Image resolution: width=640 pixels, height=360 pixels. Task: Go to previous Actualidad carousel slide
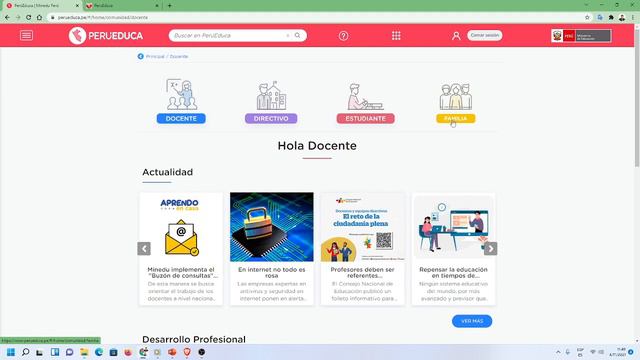click(144, 249)
